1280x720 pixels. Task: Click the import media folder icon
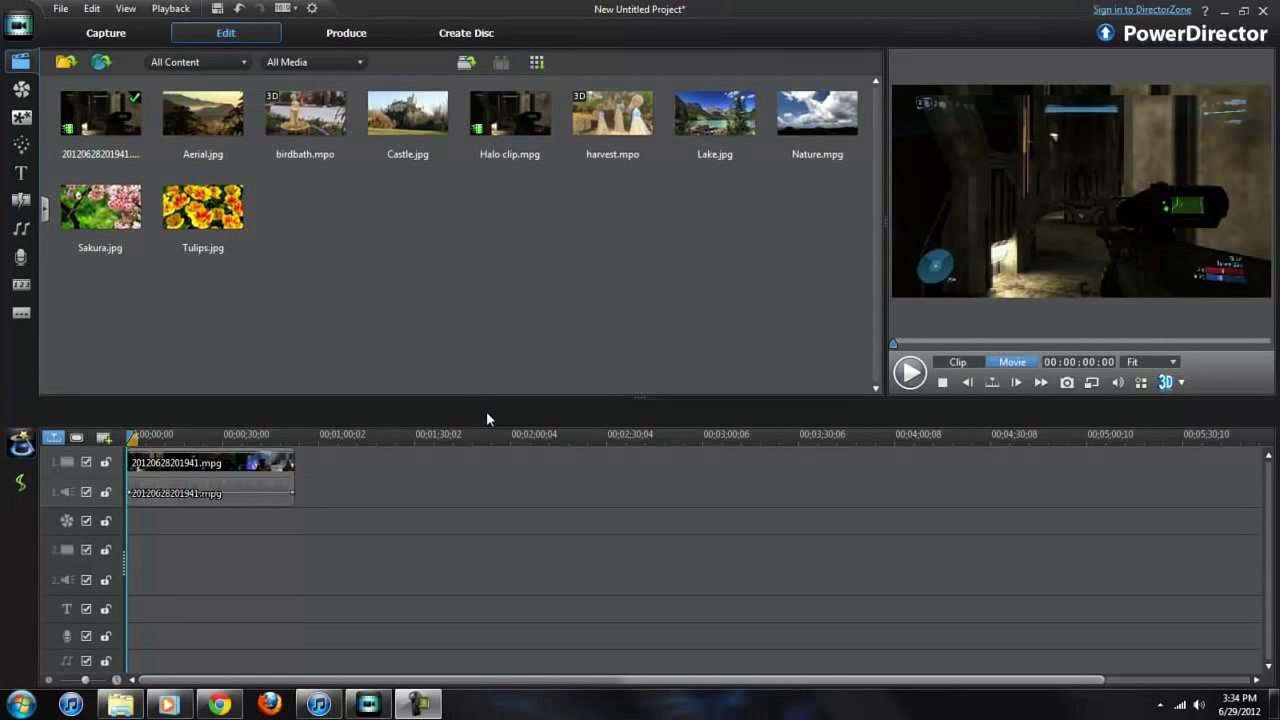66,62
